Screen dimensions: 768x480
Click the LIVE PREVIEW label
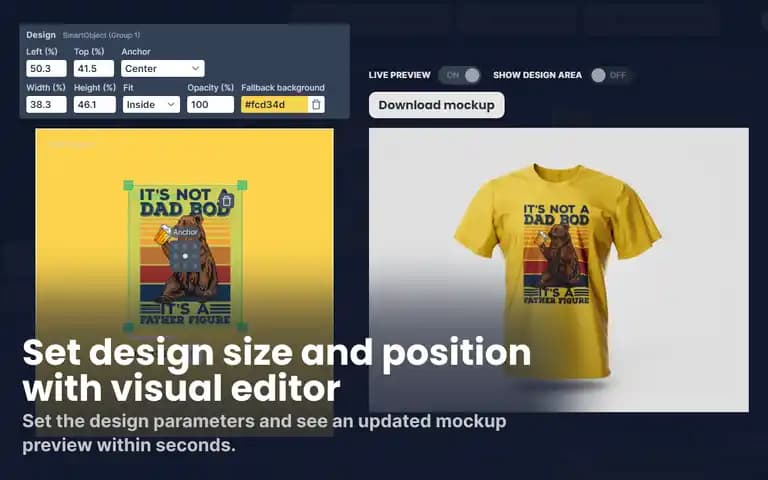pos(400,75)
